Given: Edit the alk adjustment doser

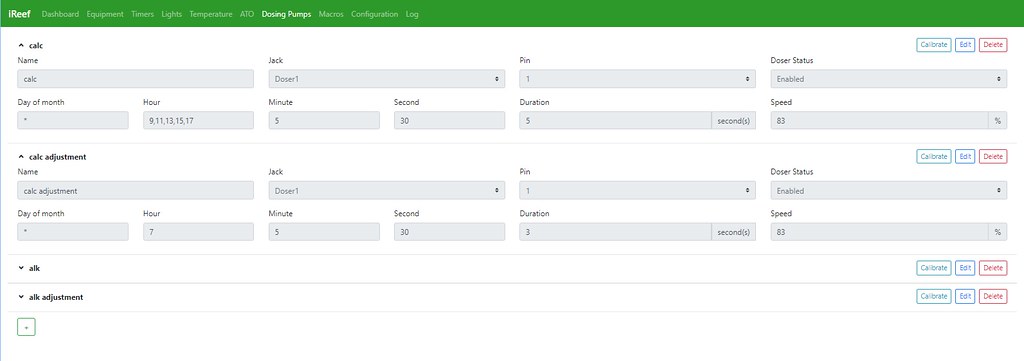Looking at the screenshot, I should (965, 296).
